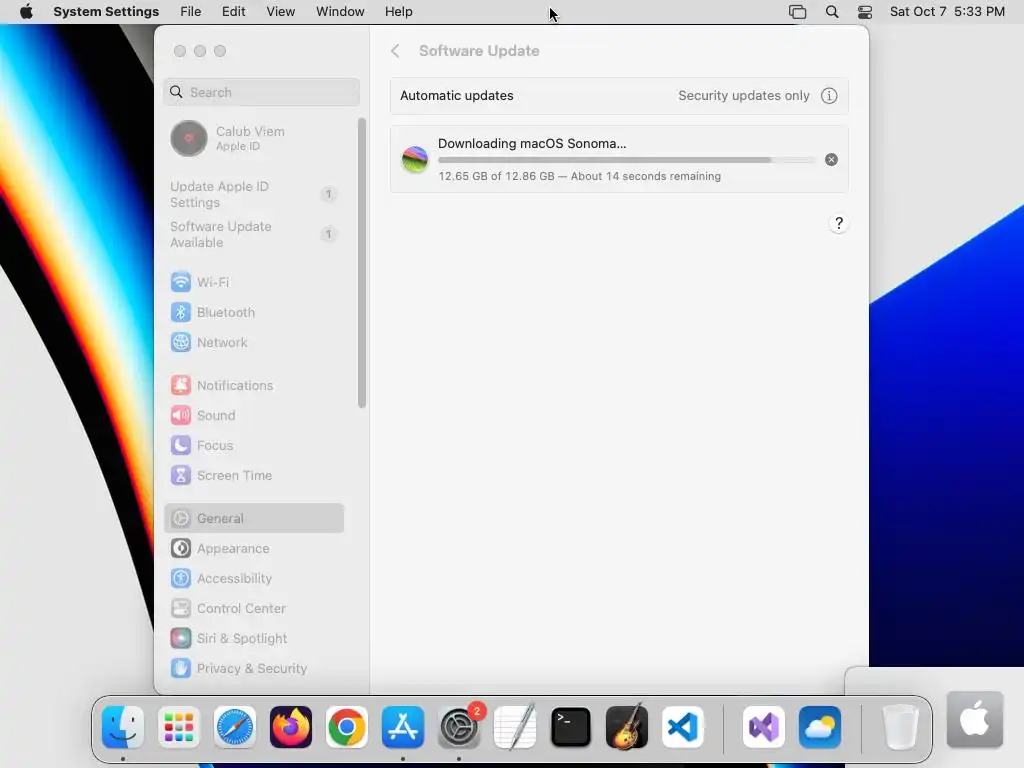1024x768 pixels.
Task: Open the File menu
Action: point(191,12)
